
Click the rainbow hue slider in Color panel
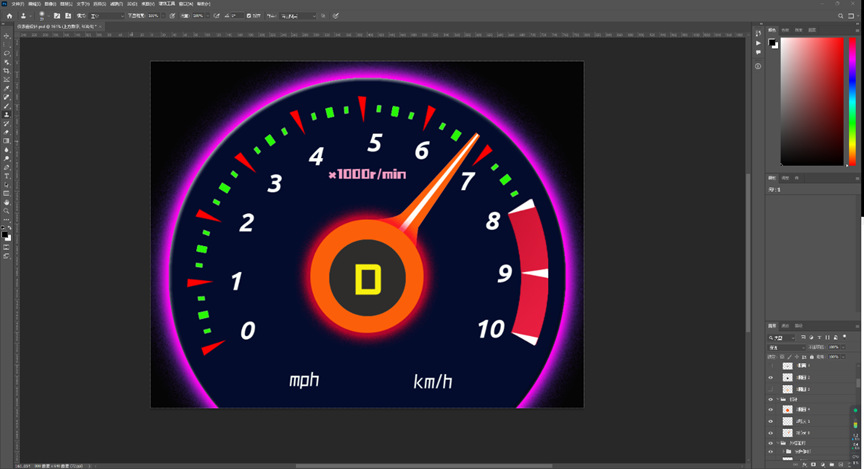pos(852,101)
